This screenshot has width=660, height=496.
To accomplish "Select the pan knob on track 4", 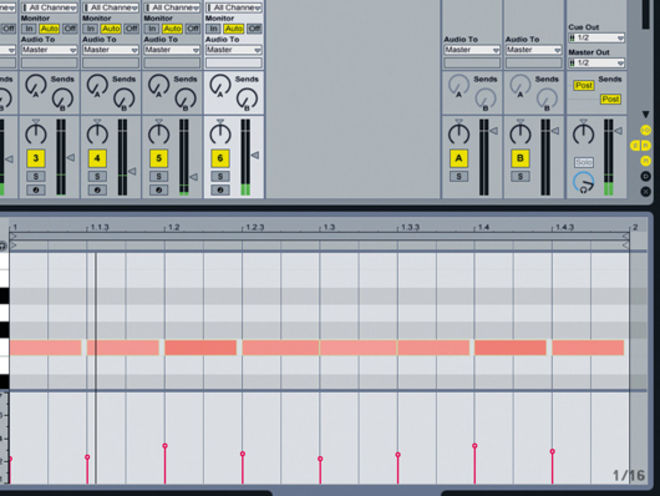I will pos(97,133).
